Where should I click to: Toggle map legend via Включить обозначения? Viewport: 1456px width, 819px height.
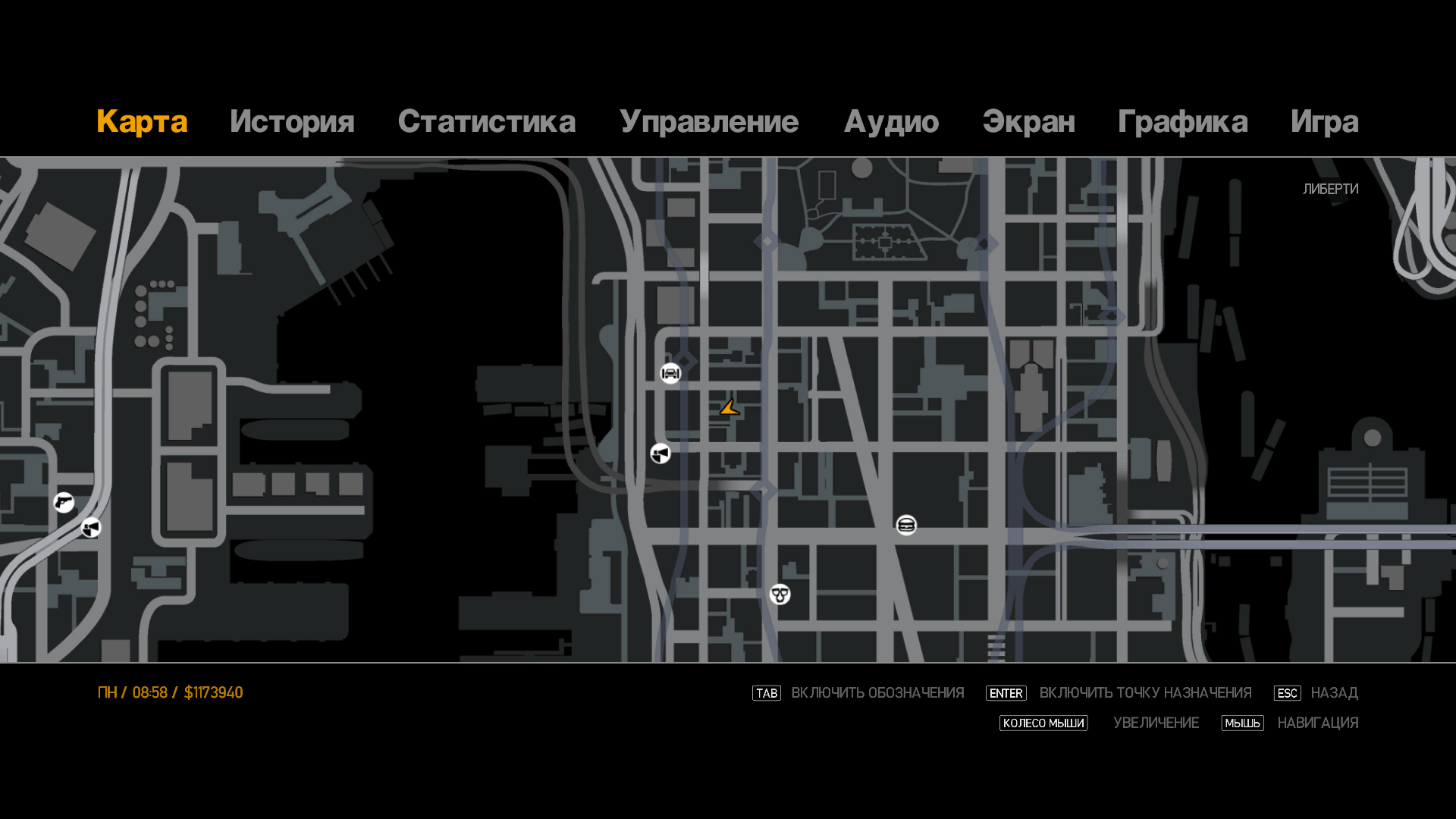coord(877,693)
